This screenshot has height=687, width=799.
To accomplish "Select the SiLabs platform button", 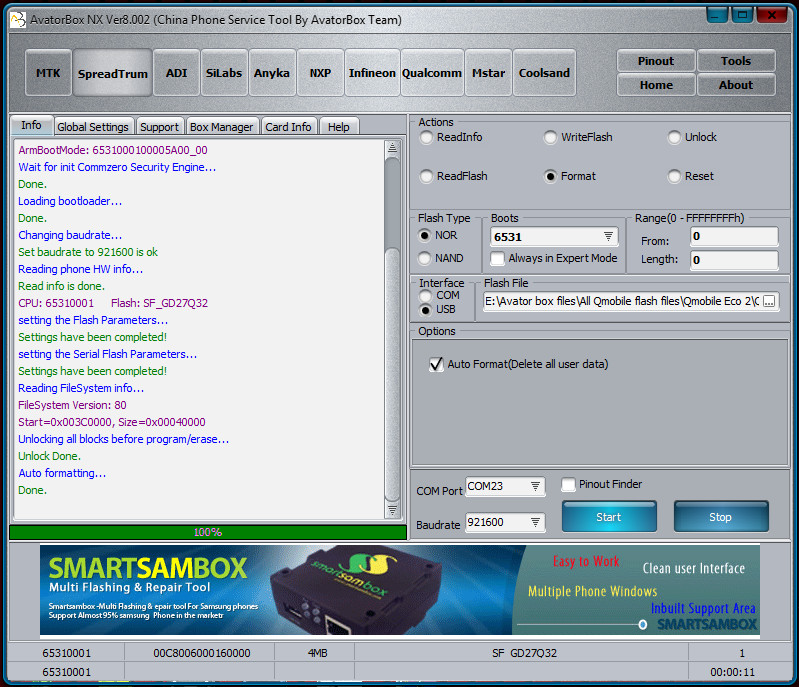I will (x=224, y=73).
